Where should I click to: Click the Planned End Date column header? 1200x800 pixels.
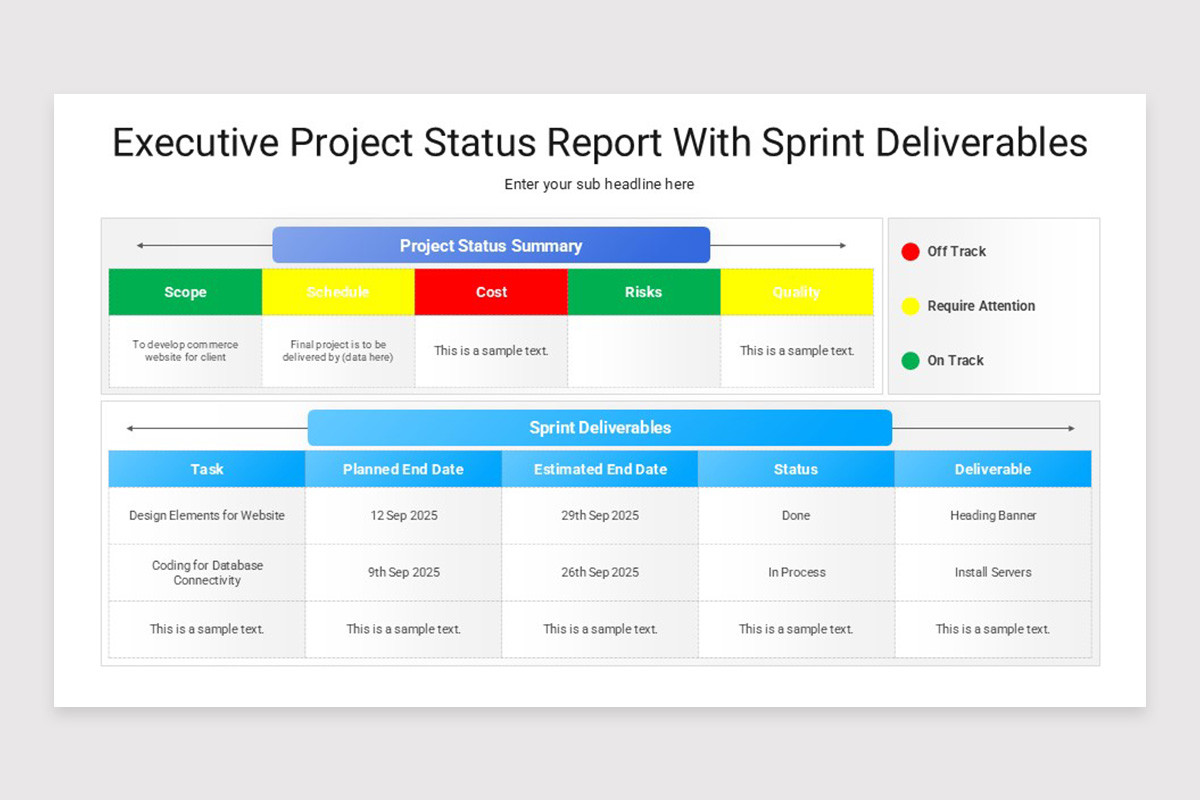[403, 468]
